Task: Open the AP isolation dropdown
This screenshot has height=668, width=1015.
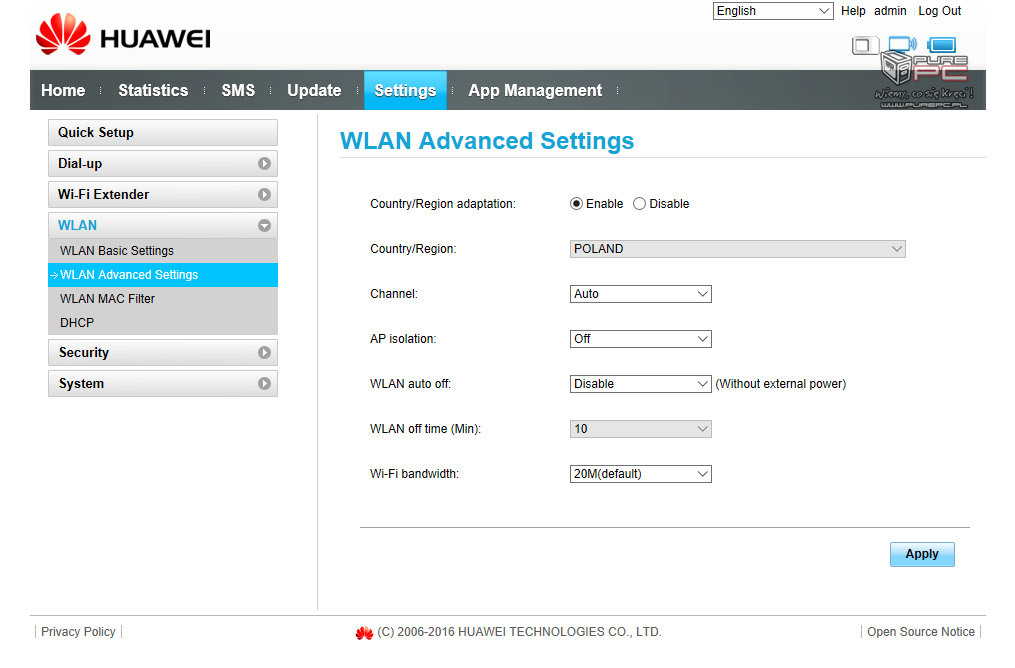Action: coord(640,339)
